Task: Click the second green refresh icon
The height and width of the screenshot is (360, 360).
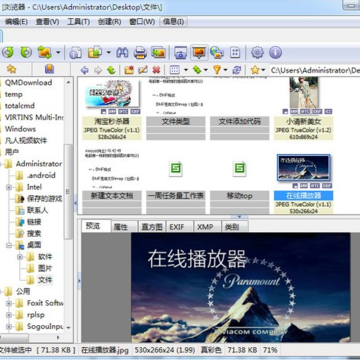Action: pos(26,52)
